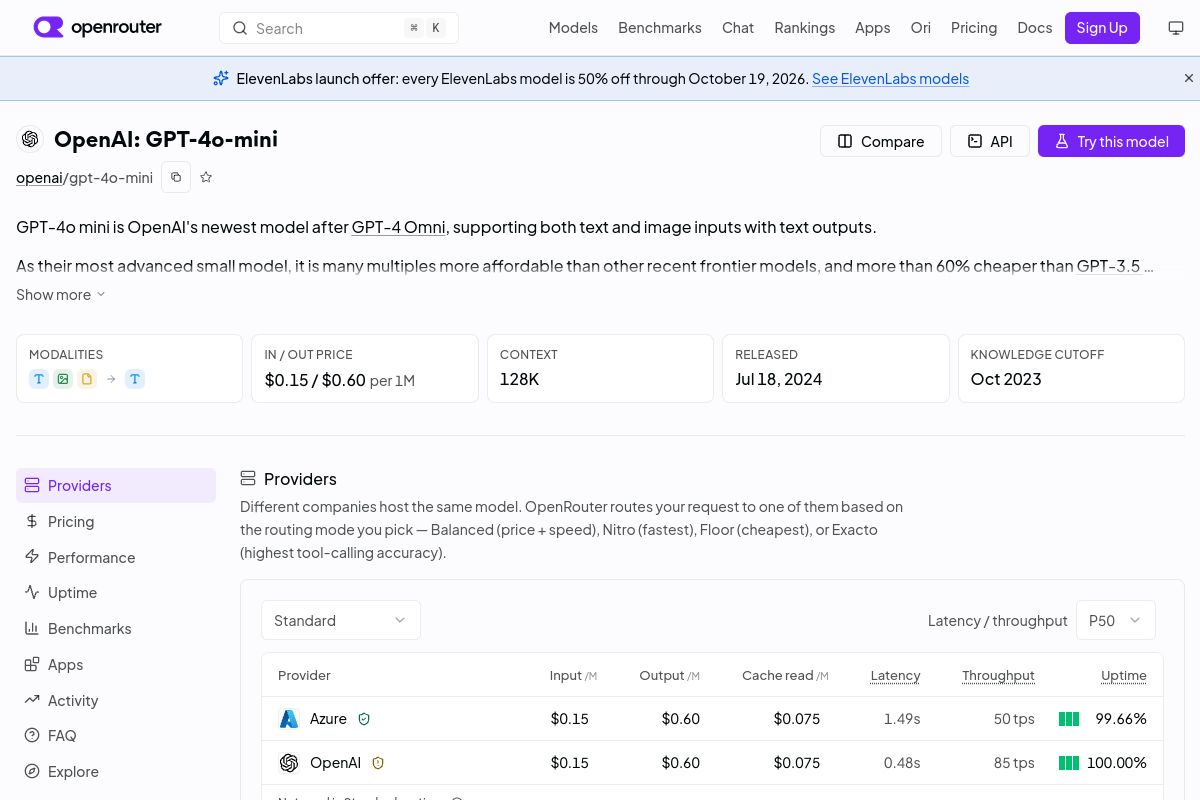
Task: Follow the See ElevenLabs models link
Action: (x=890, y=78)
